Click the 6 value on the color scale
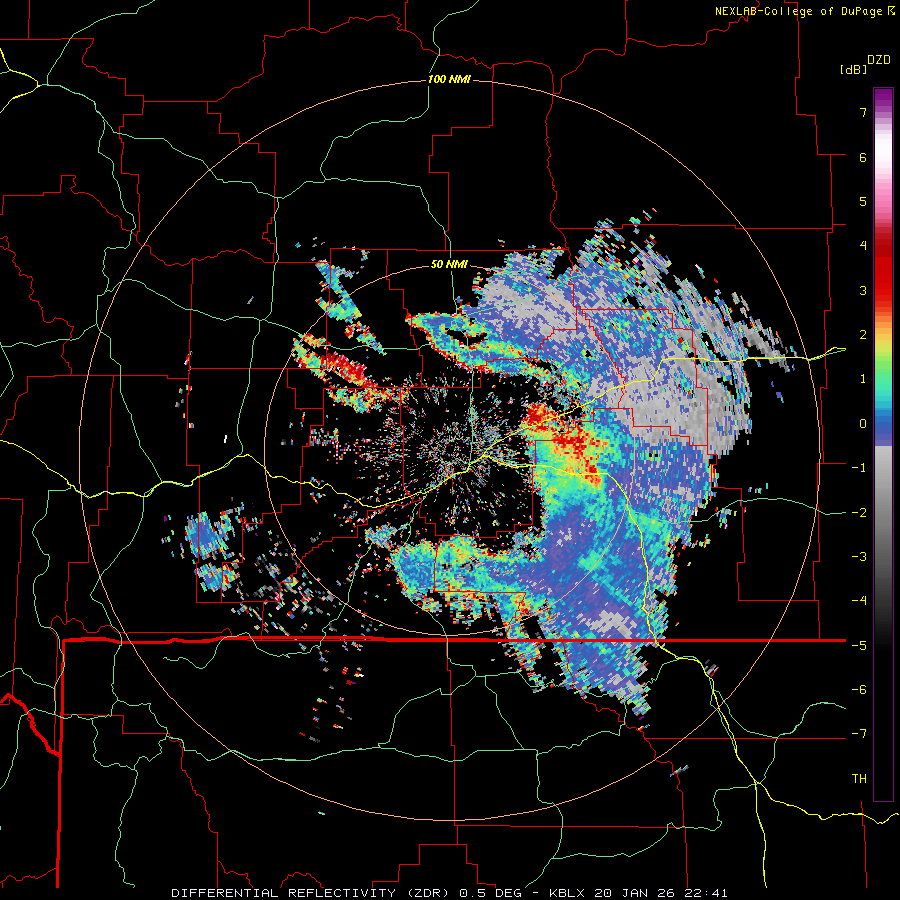The image size is (900, 900). click(x=863, y=157)
